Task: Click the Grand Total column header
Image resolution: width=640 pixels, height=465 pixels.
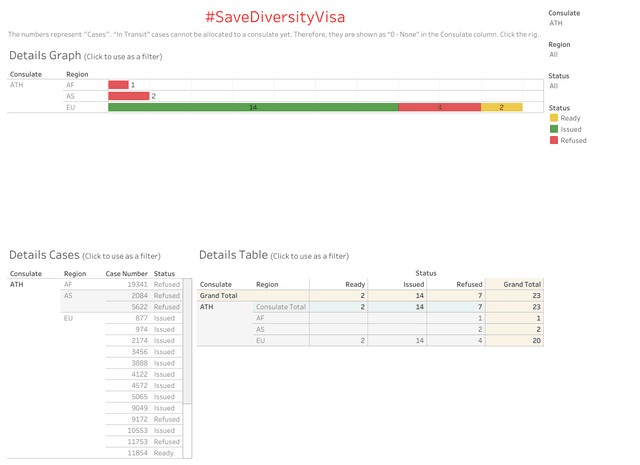Action: coord(522,285)
